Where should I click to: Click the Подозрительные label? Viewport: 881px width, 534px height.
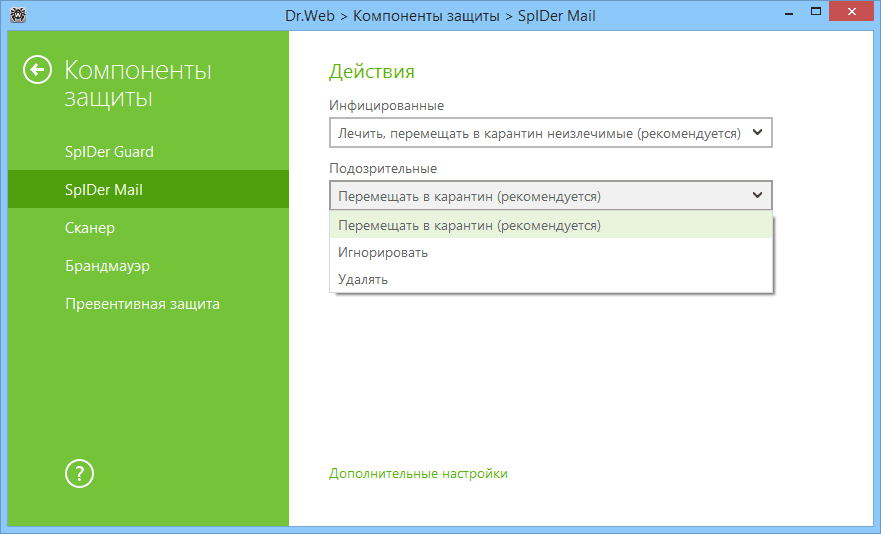tap(383, 168)
